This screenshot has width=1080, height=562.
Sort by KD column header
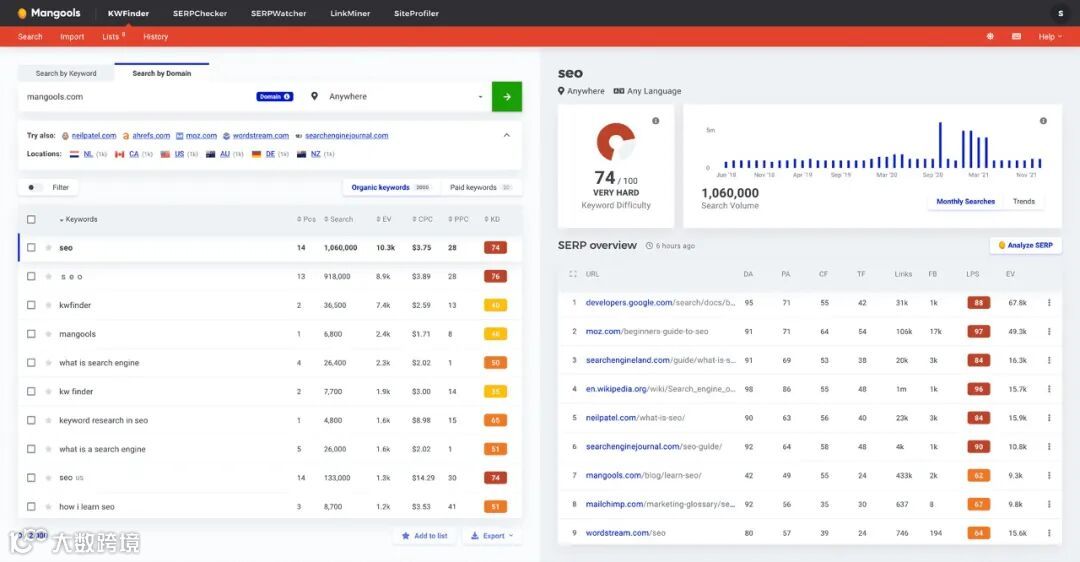(x=492, y=219)
